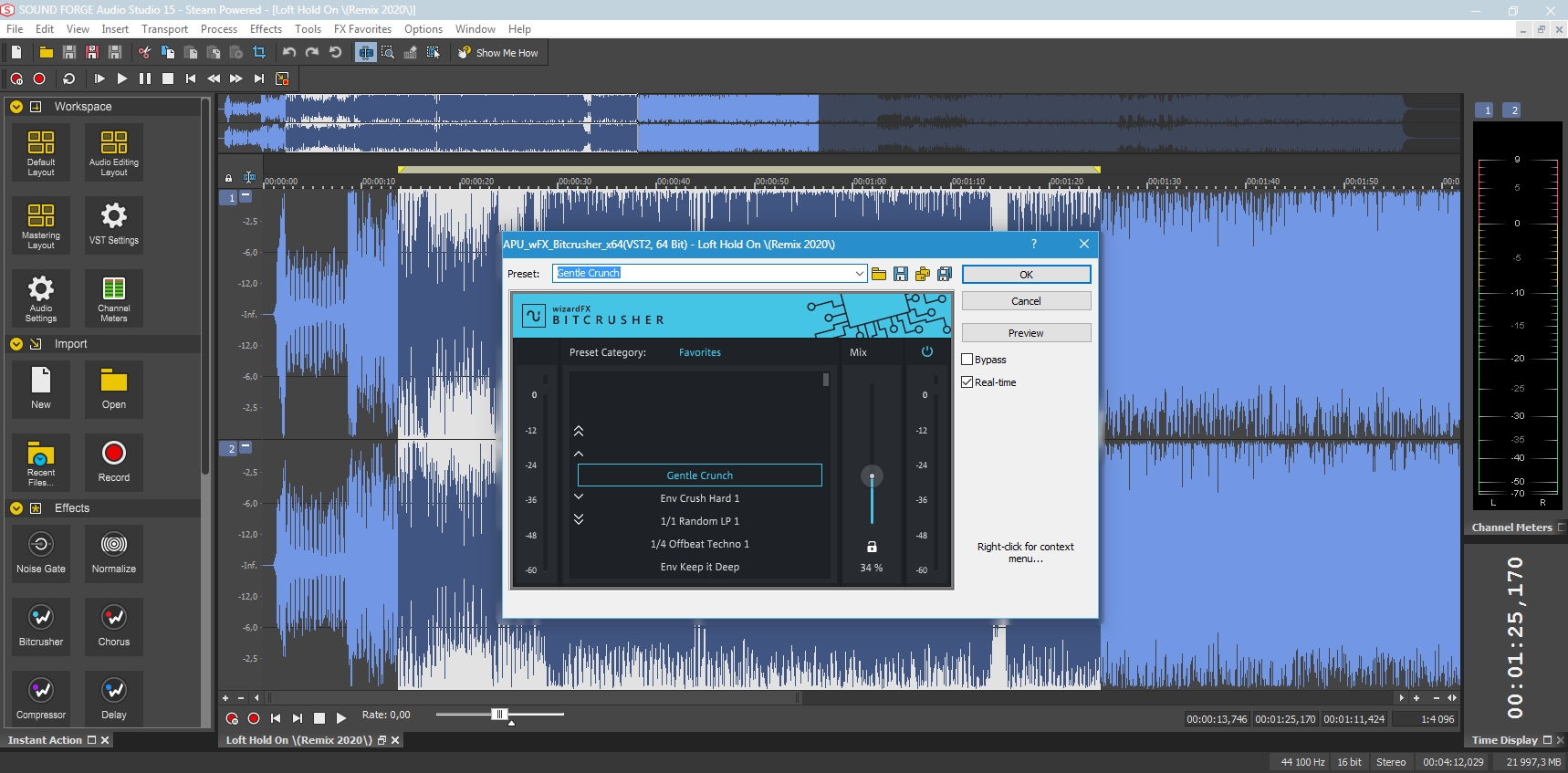Click Show Me How
Image resolution: width=1568 pixels, height=773 pixels.
point(498,53)
